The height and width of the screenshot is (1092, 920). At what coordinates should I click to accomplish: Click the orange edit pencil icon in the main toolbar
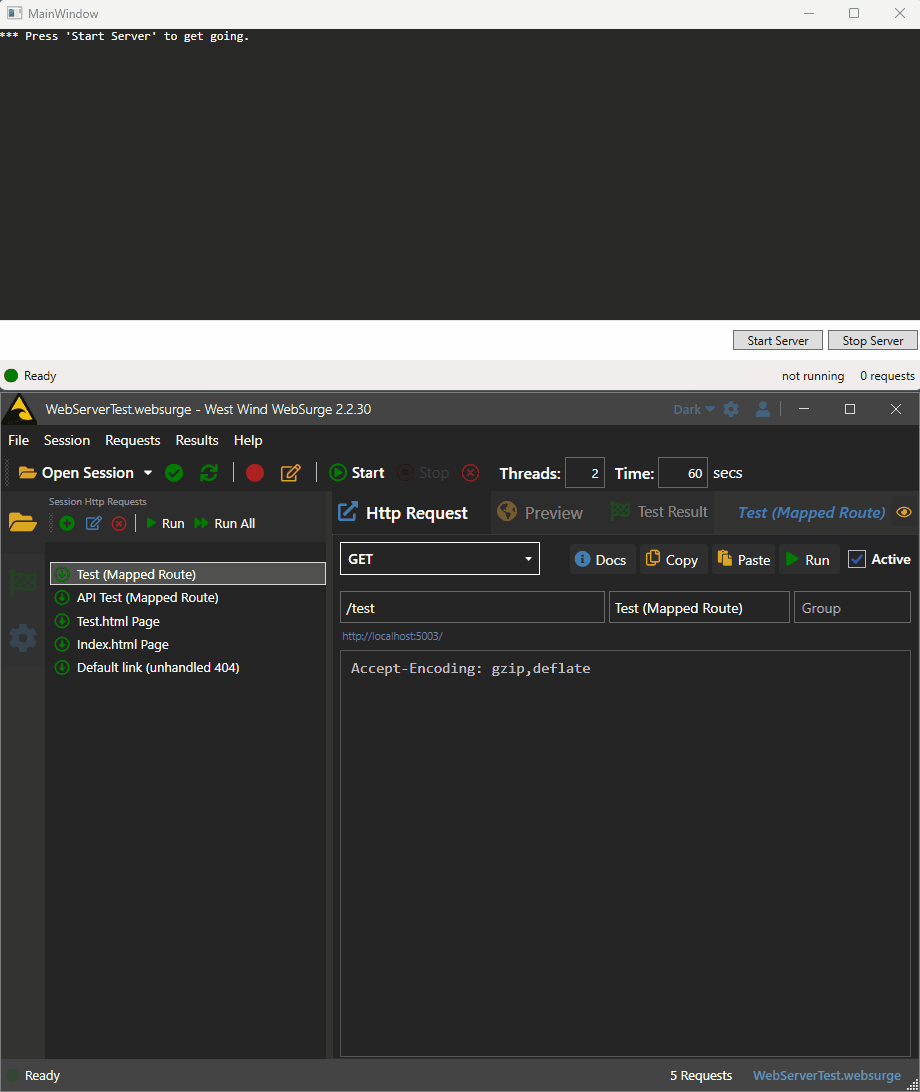click(x=290, y=474)
